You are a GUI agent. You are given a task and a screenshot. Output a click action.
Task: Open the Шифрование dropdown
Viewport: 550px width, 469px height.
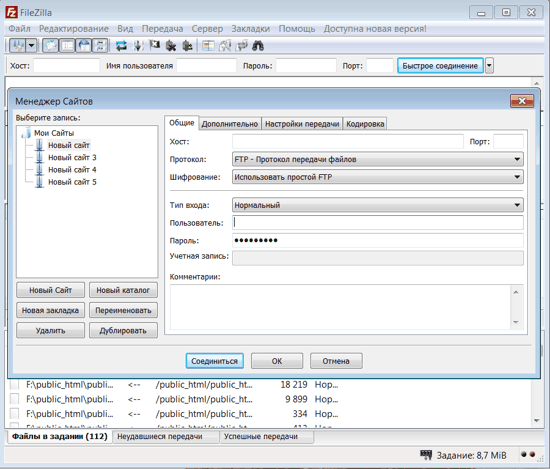tap(378, 177)
